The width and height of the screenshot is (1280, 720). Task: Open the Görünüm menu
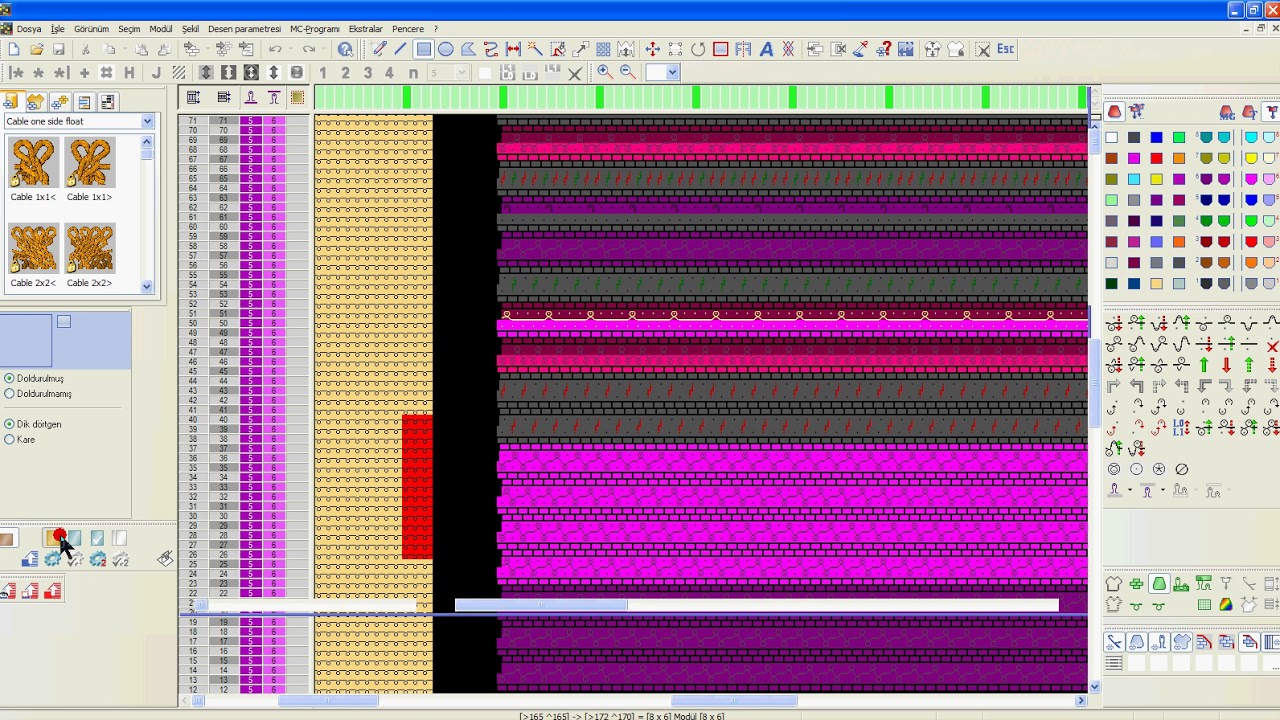(91, 29)
